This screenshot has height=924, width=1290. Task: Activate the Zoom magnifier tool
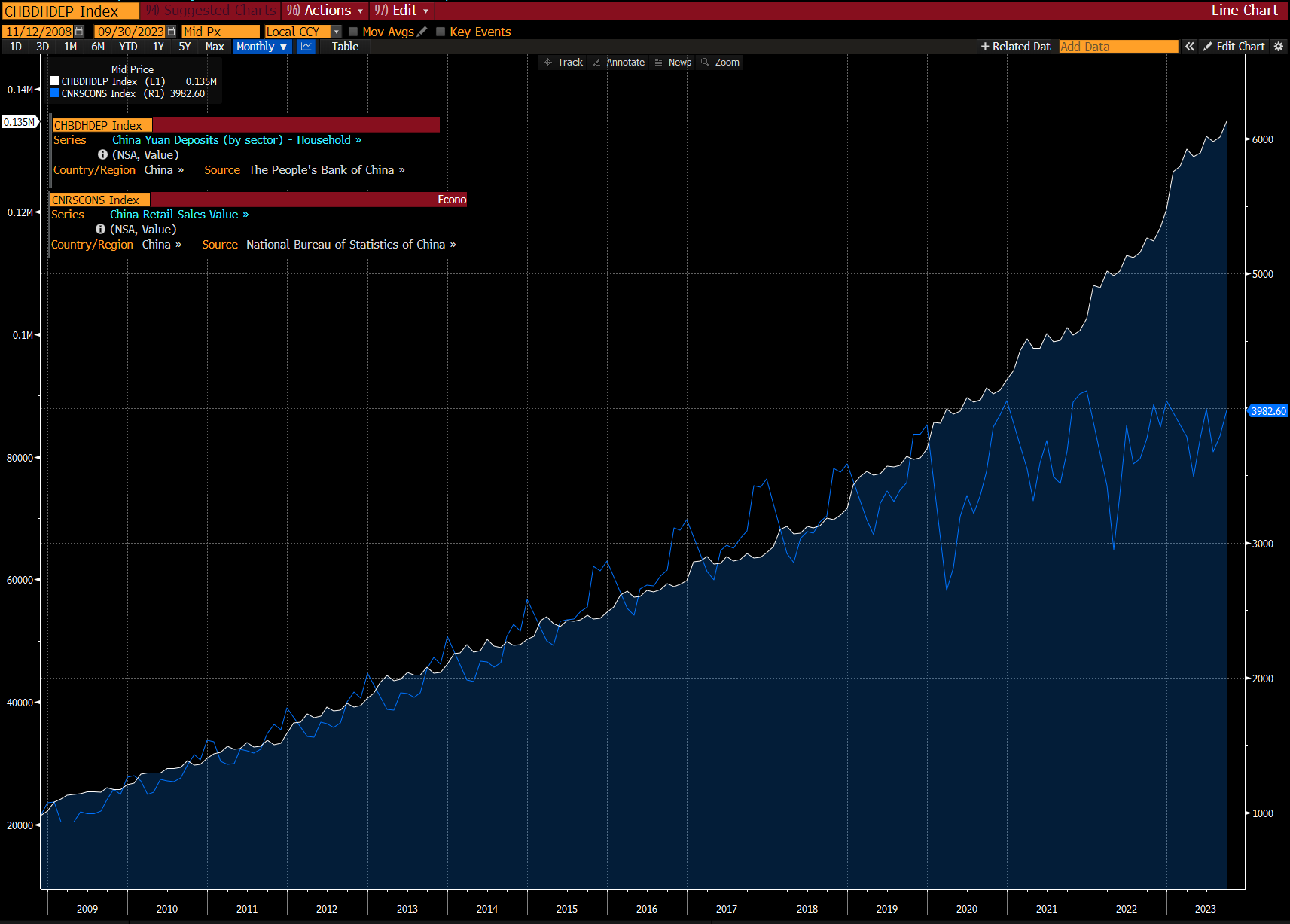721,63
